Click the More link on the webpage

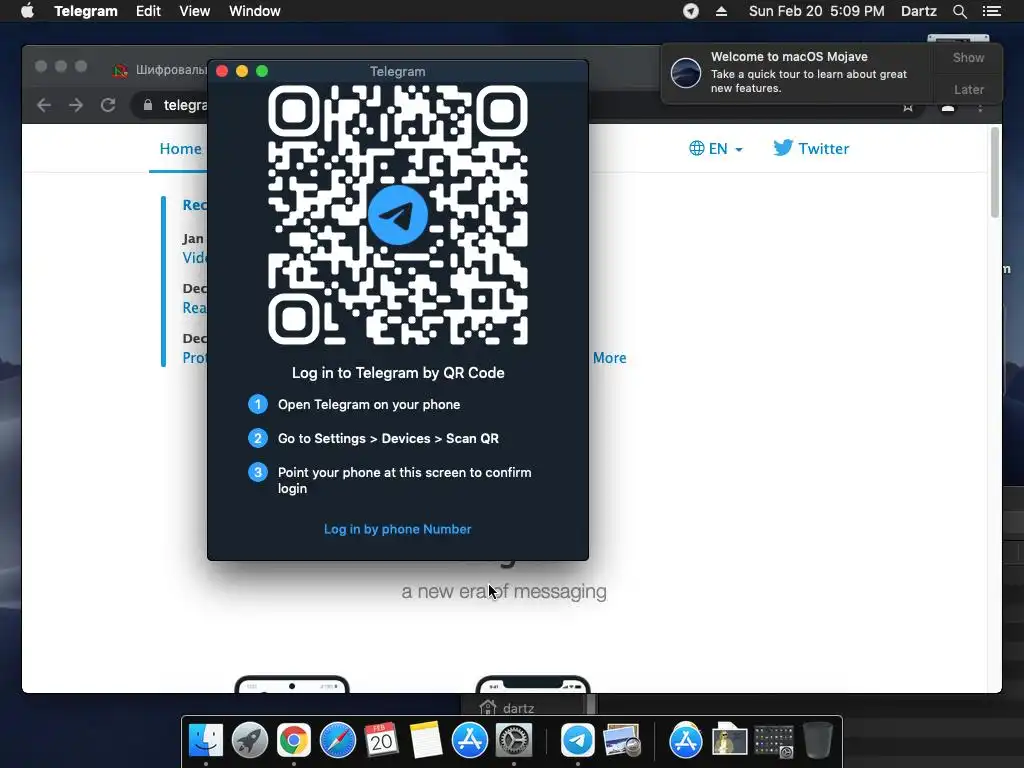(x=609, y=358)
